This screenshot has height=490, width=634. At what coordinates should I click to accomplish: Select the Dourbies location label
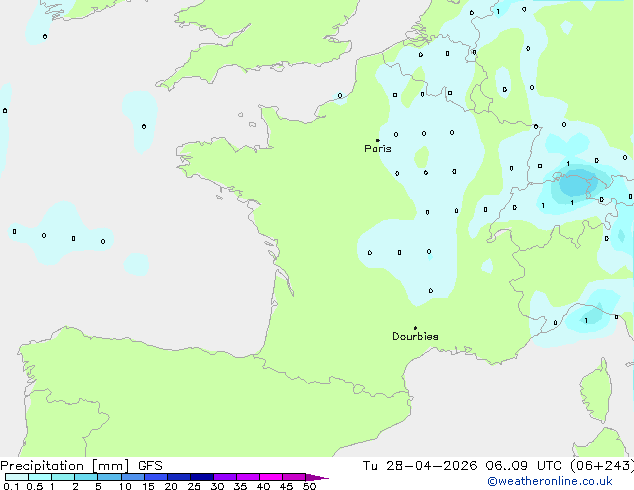(x=415, y=337)
